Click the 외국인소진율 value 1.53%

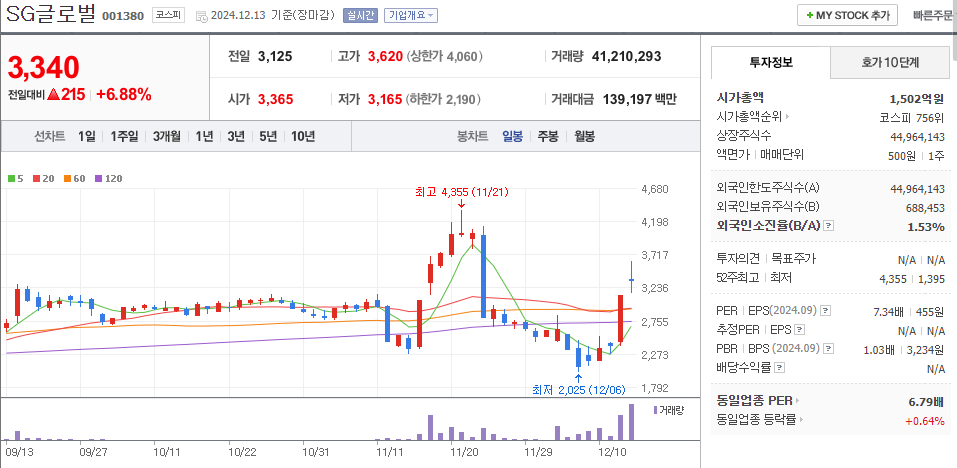926,226
